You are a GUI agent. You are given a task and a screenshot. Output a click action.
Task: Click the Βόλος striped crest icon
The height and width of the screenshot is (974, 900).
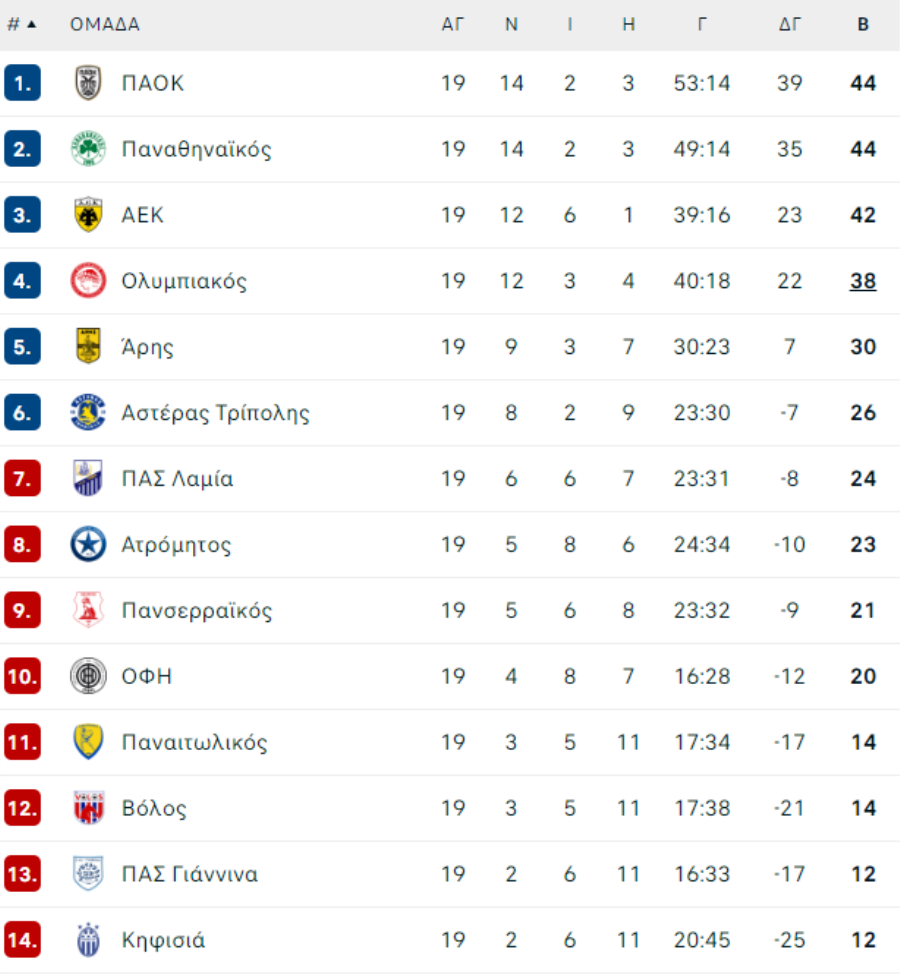tap(88, 808)
